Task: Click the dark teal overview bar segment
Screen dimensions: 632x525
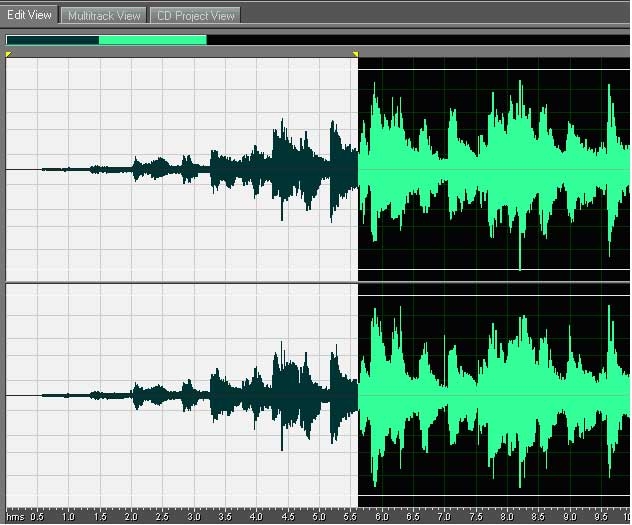Action: pos(53,40)
